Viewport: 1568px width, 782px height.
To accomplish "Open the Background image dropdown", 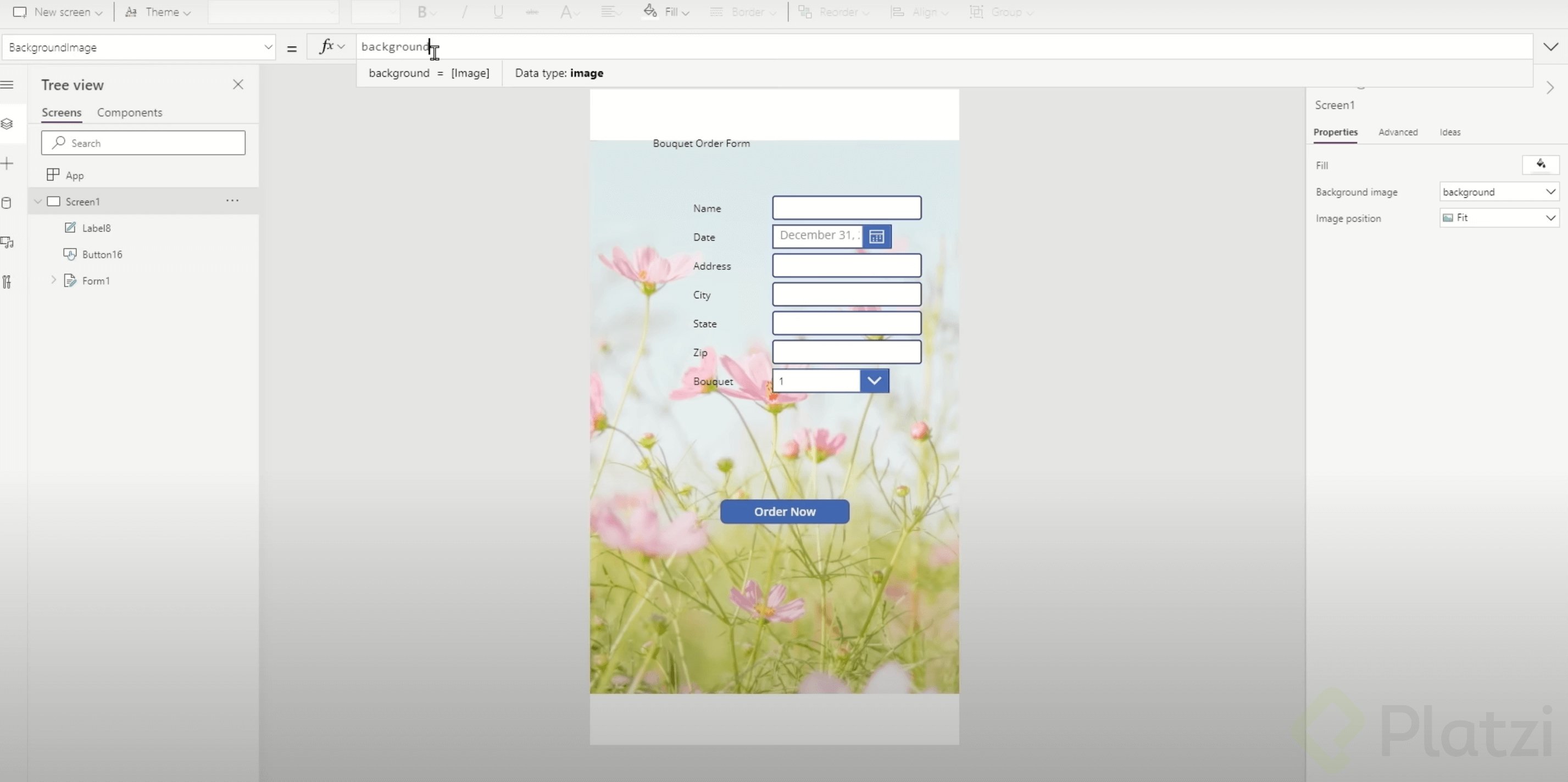I will point(1499,192).
